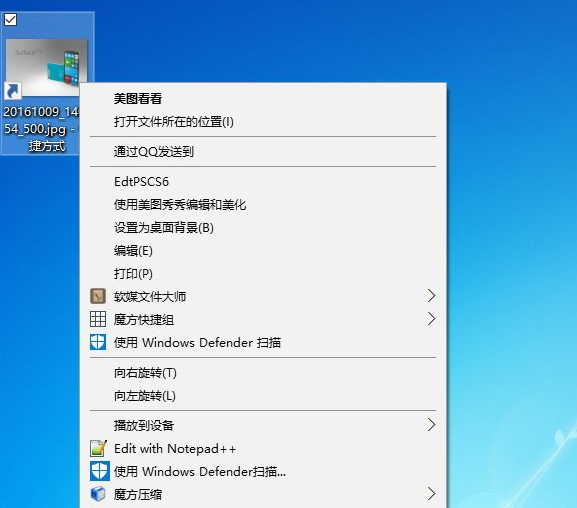The height and width of the screenshot is (508, 577).
Task: Click the 魔方快捷组 grid icon
Action: [x=98, y=319]
